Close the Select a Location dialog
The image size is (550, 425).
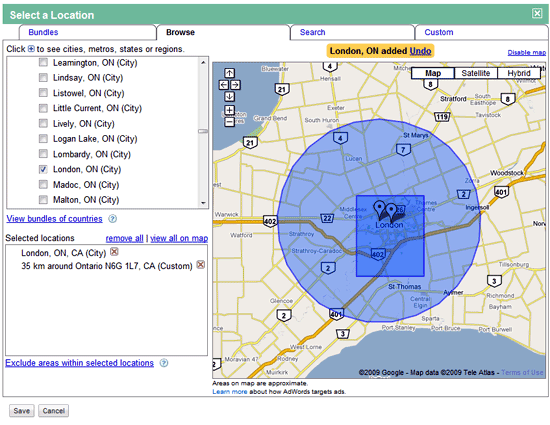[x=537, y=13]
